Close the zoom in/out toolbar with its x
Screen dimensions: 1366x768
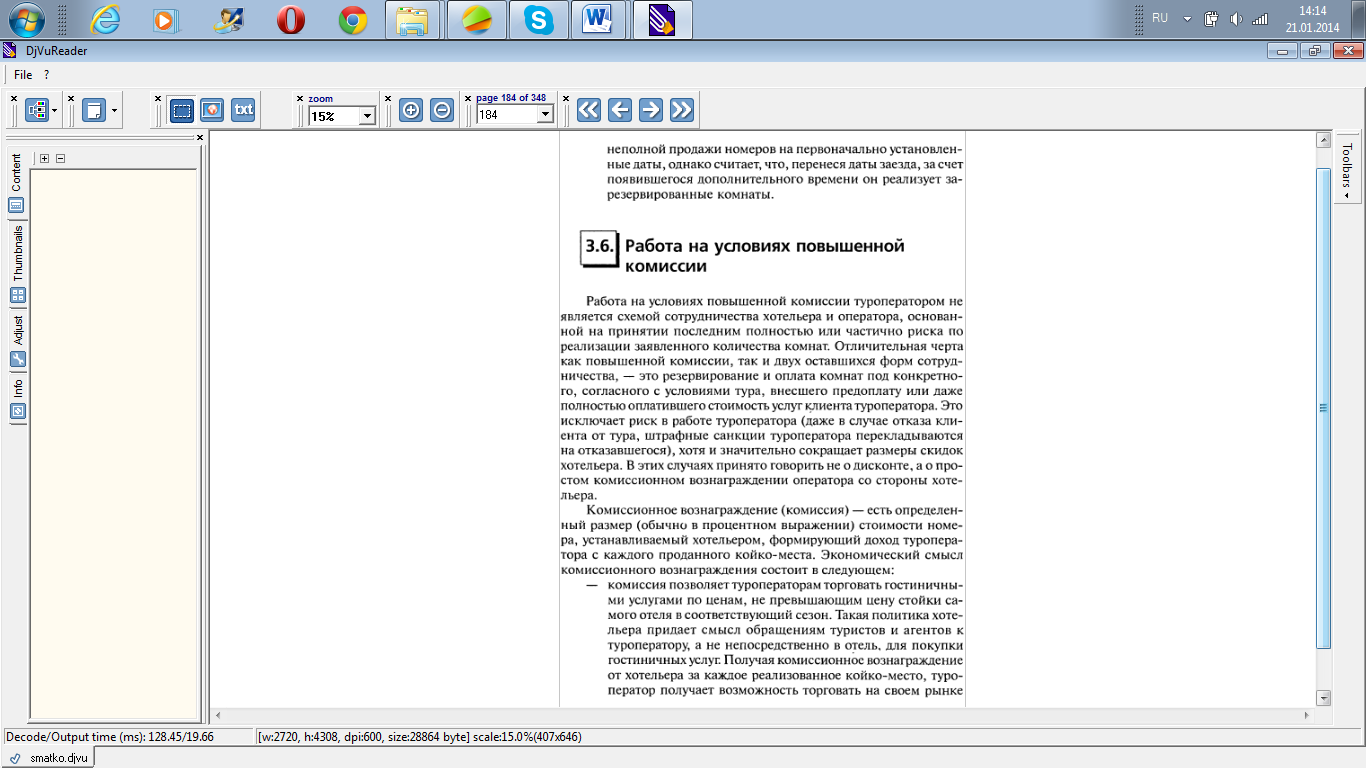point(388,98)
